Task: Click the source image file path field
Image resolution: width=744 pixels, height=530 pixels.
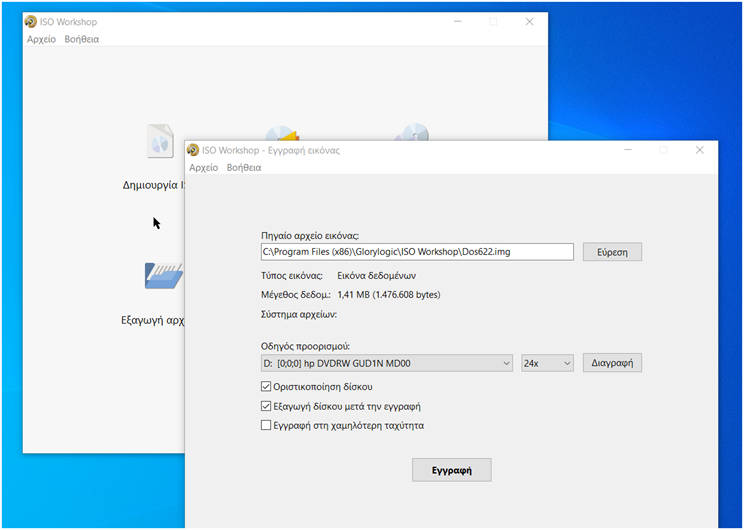Action: pos(417,252)
